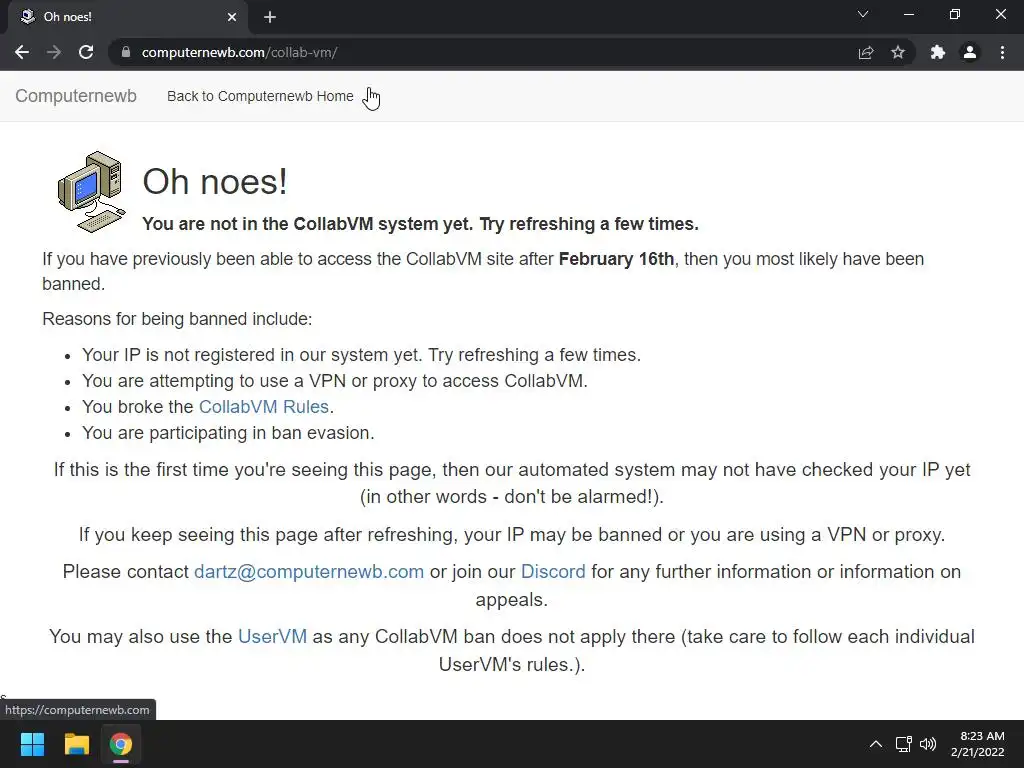Click the retro computer logo image
Screen dimensions: 1024x768
pyautogui.click(x=91, y=191)
